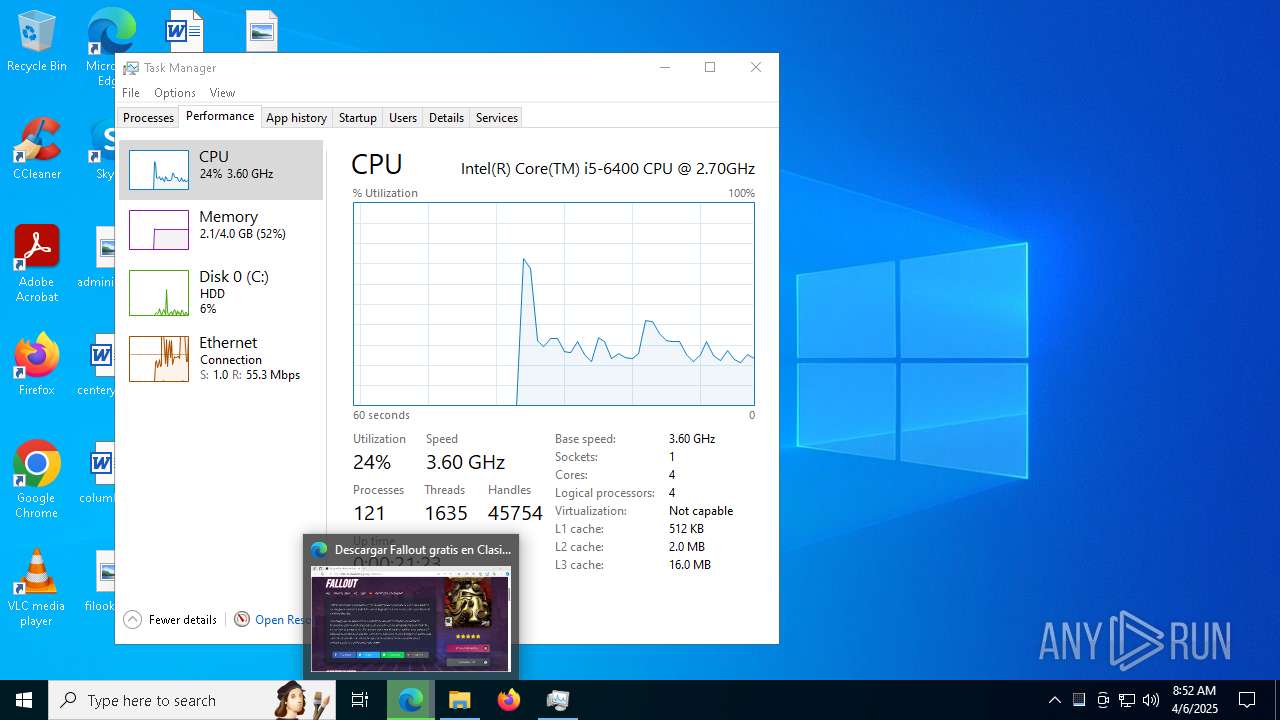The height and width of the screenshot is (720, 1280).
Task: Open the Users tab
Action: 403,117
